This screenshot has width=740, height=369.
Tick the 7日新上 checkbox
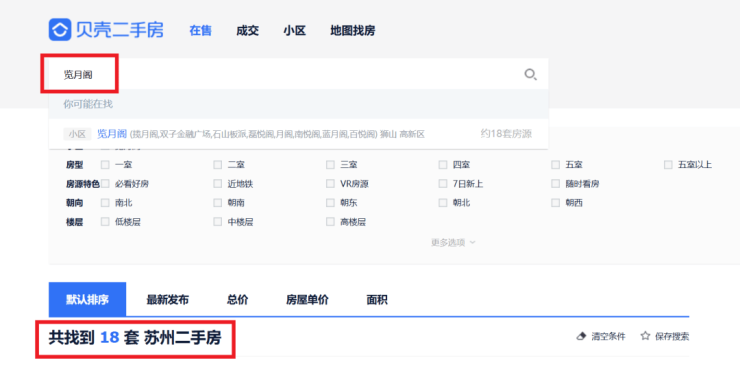click(443, 184)
